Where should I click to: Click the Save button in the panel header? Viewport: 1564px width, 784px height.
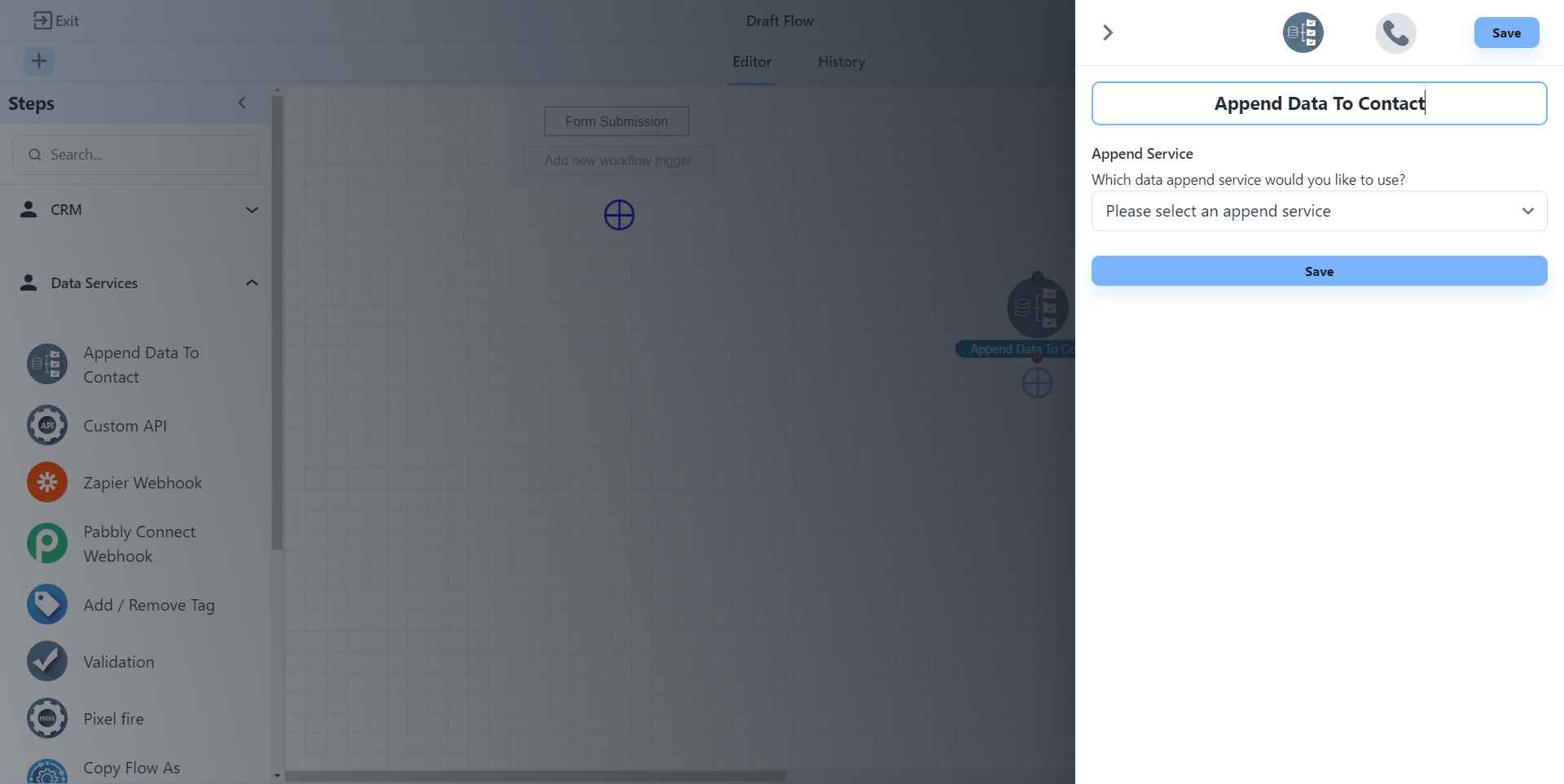(1506, 33)
